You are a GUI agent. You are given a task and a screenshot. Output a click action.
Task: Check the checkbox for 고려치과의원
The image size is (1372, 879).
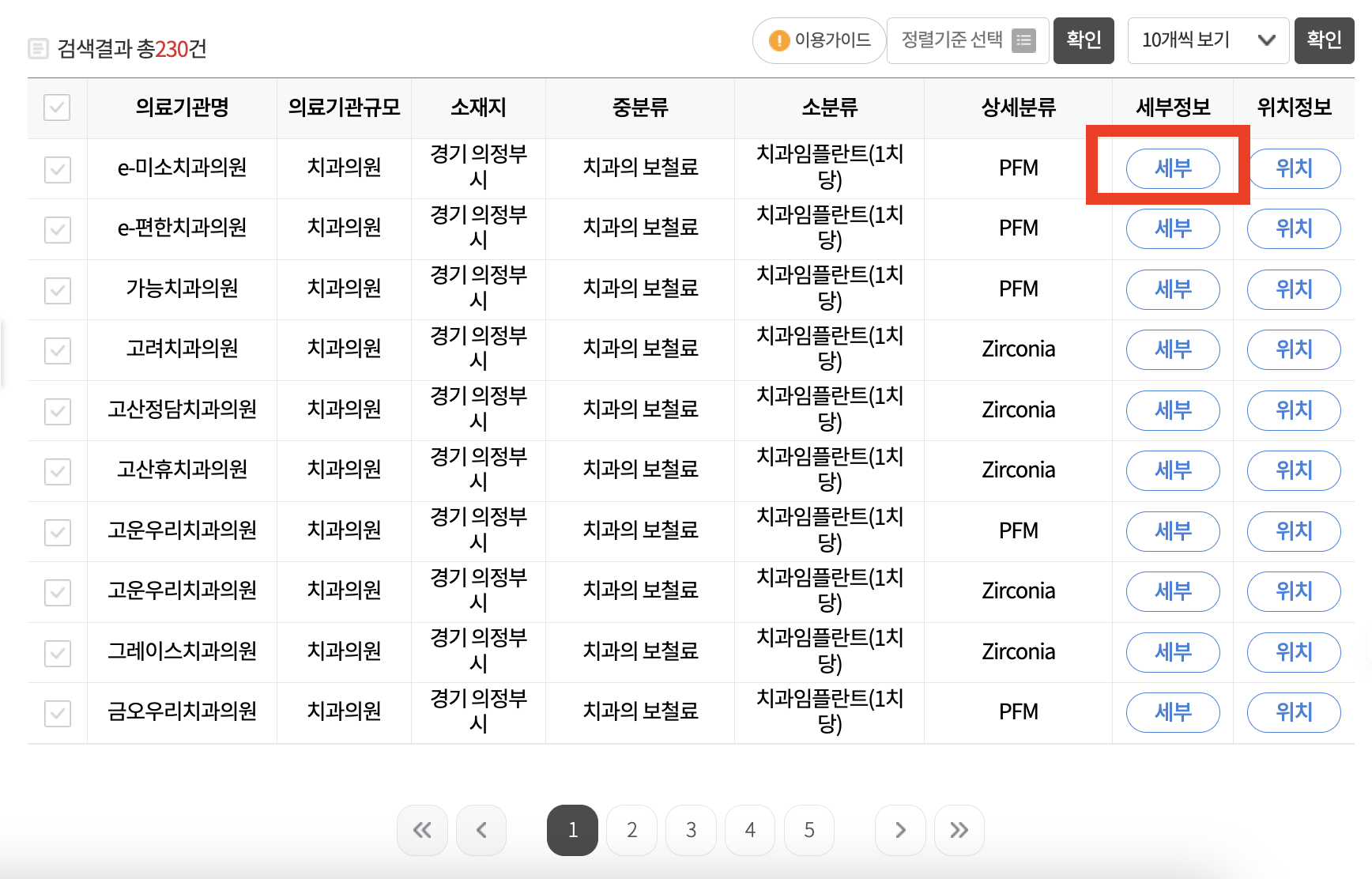tap(56, 350)
